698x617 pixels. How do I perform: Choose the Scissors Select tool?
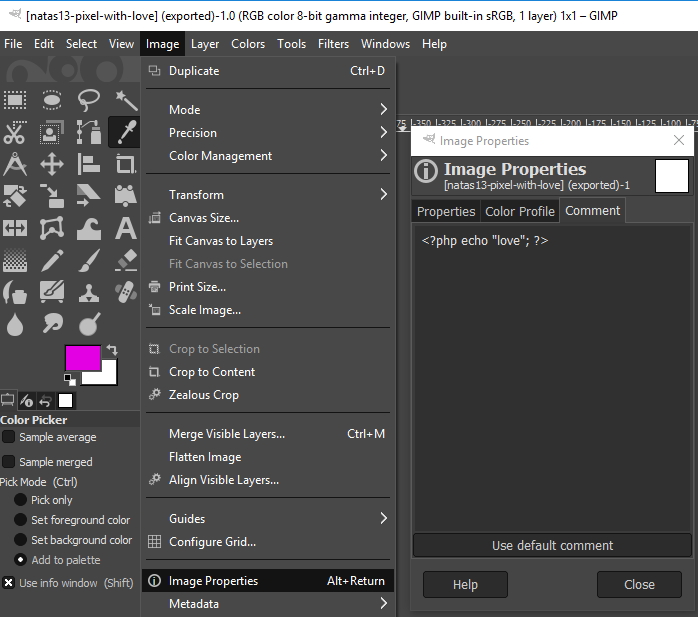(x=15, y=132)
